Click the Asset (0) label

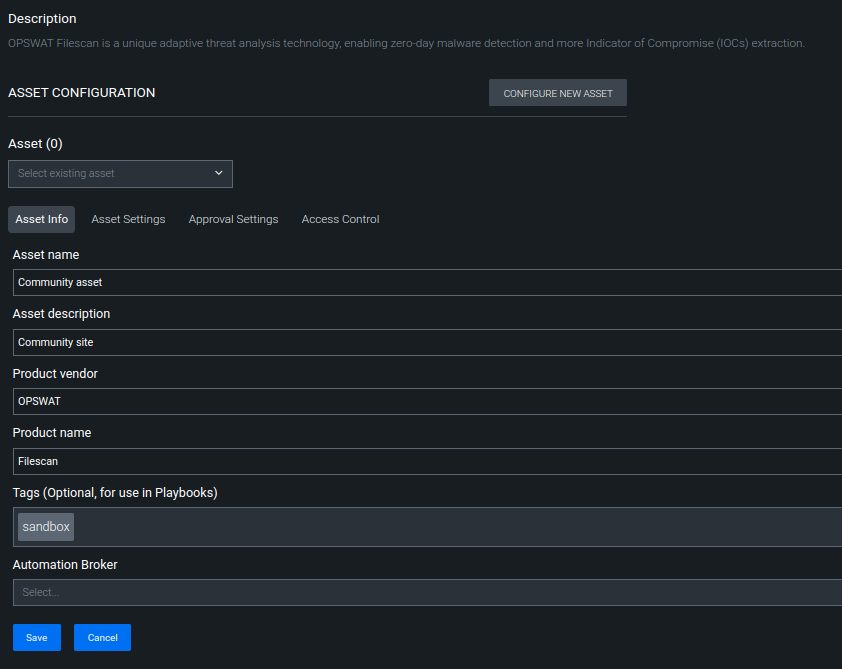point(35,144)
